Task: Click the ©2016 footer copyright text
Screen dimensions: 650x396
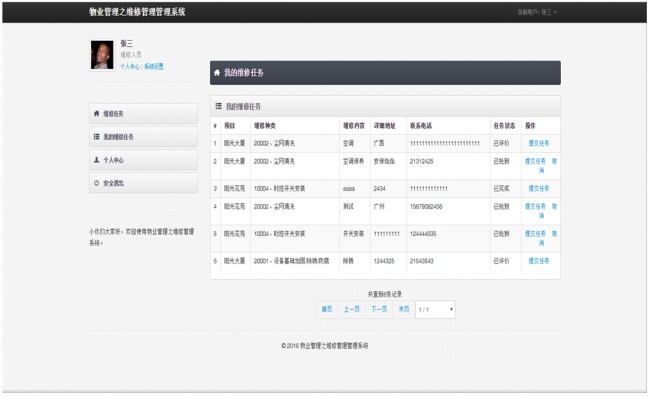Action: [x=325, y=345]
